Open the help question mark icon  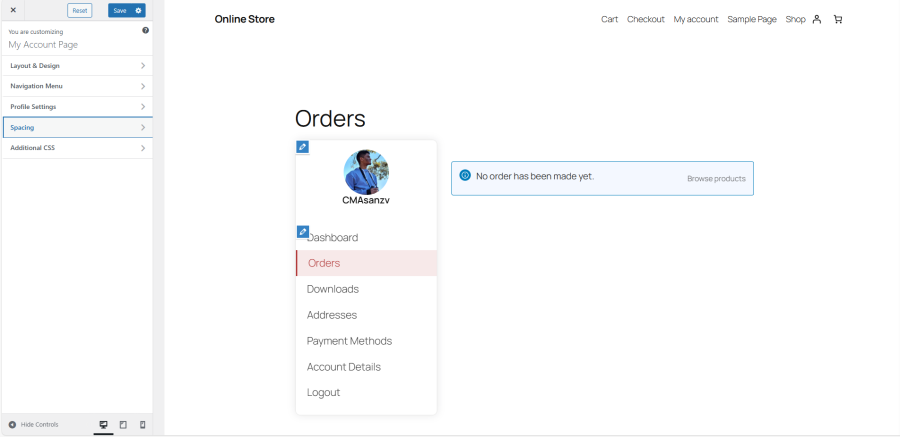pyautogui.click(x=145, y=30)
